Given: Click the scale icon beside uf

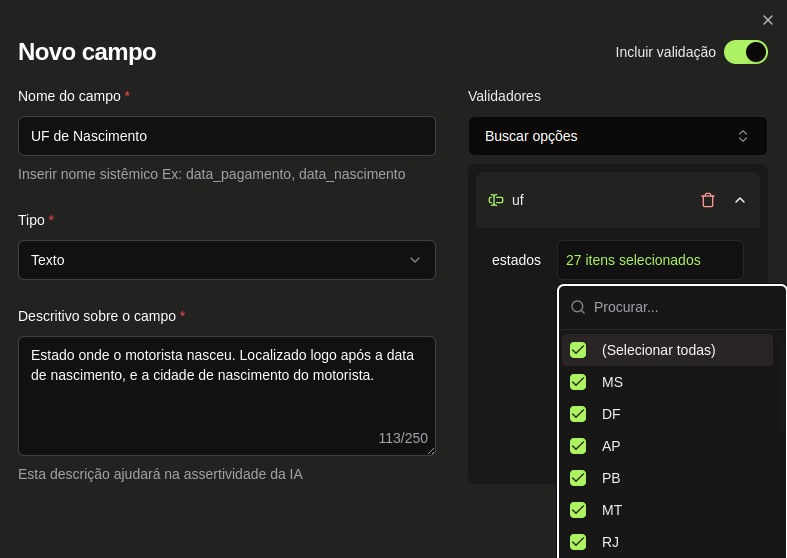Looking at the screenshot, I should [496, 200].
